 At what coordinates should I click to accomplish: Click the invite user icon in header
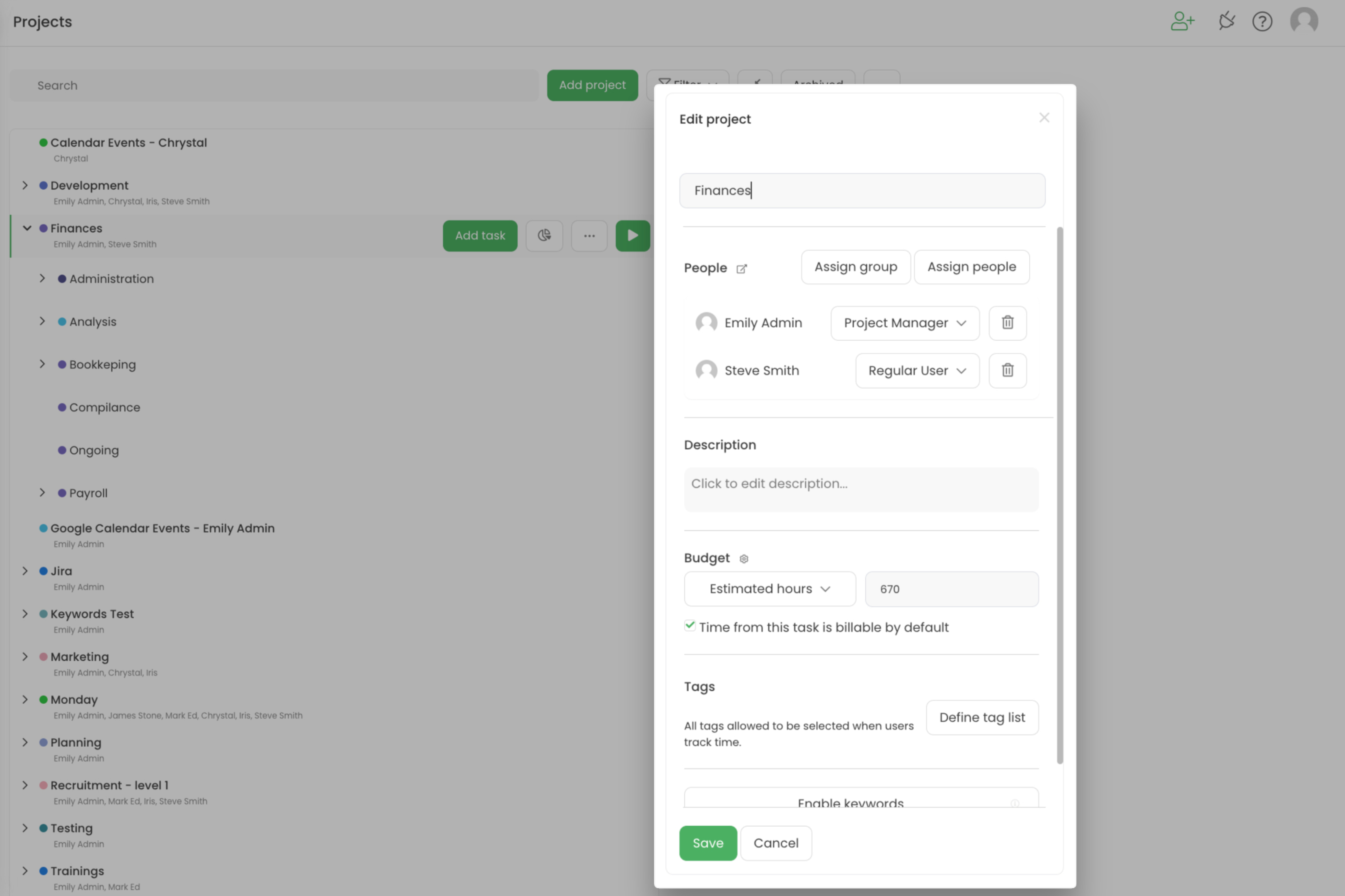coord(1182,22)
